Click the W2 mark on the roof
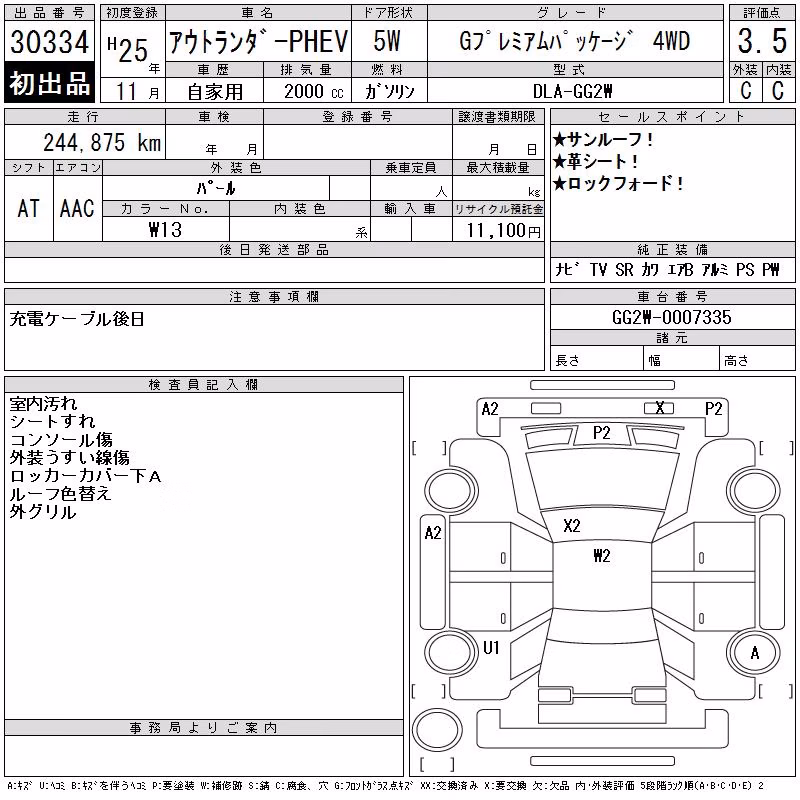The image size is (800, 800). pos(602,556)
